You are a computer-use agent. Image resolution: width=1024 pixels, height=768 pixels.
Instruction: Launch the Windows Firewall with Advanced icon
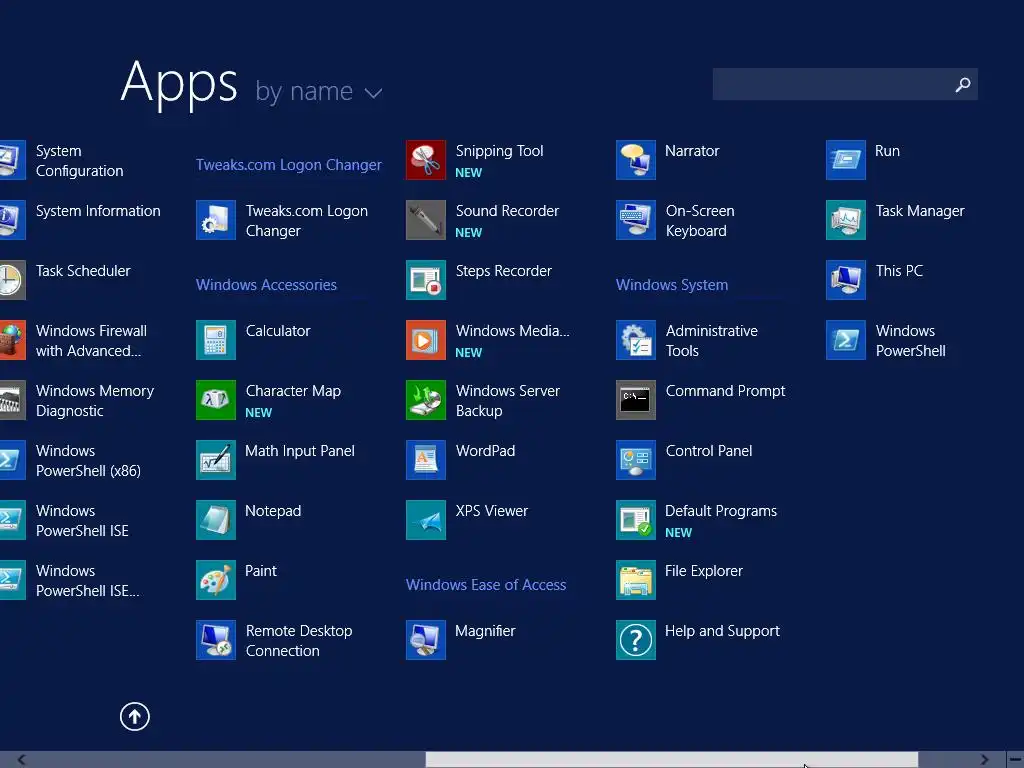pos(12,340)
